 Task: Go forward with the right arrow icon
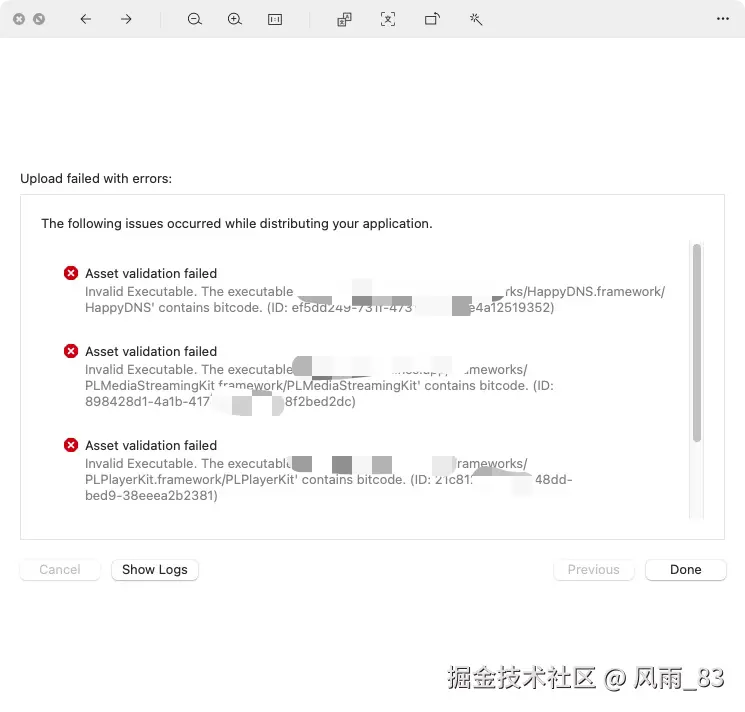click(126, 19)
